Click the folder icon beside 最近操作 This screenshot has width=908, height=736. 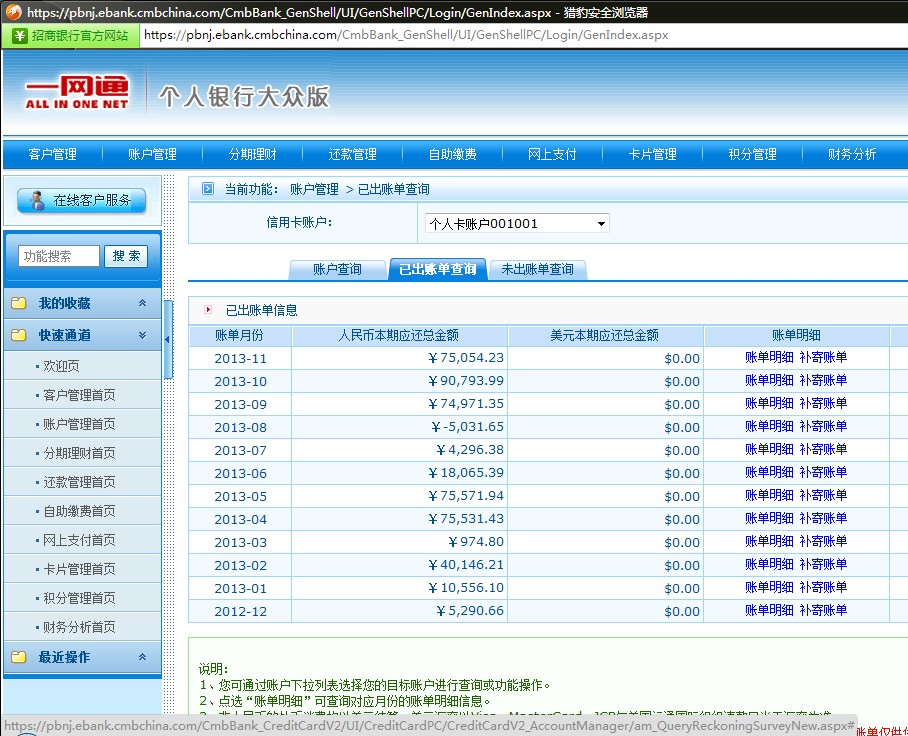coord(18,657)
